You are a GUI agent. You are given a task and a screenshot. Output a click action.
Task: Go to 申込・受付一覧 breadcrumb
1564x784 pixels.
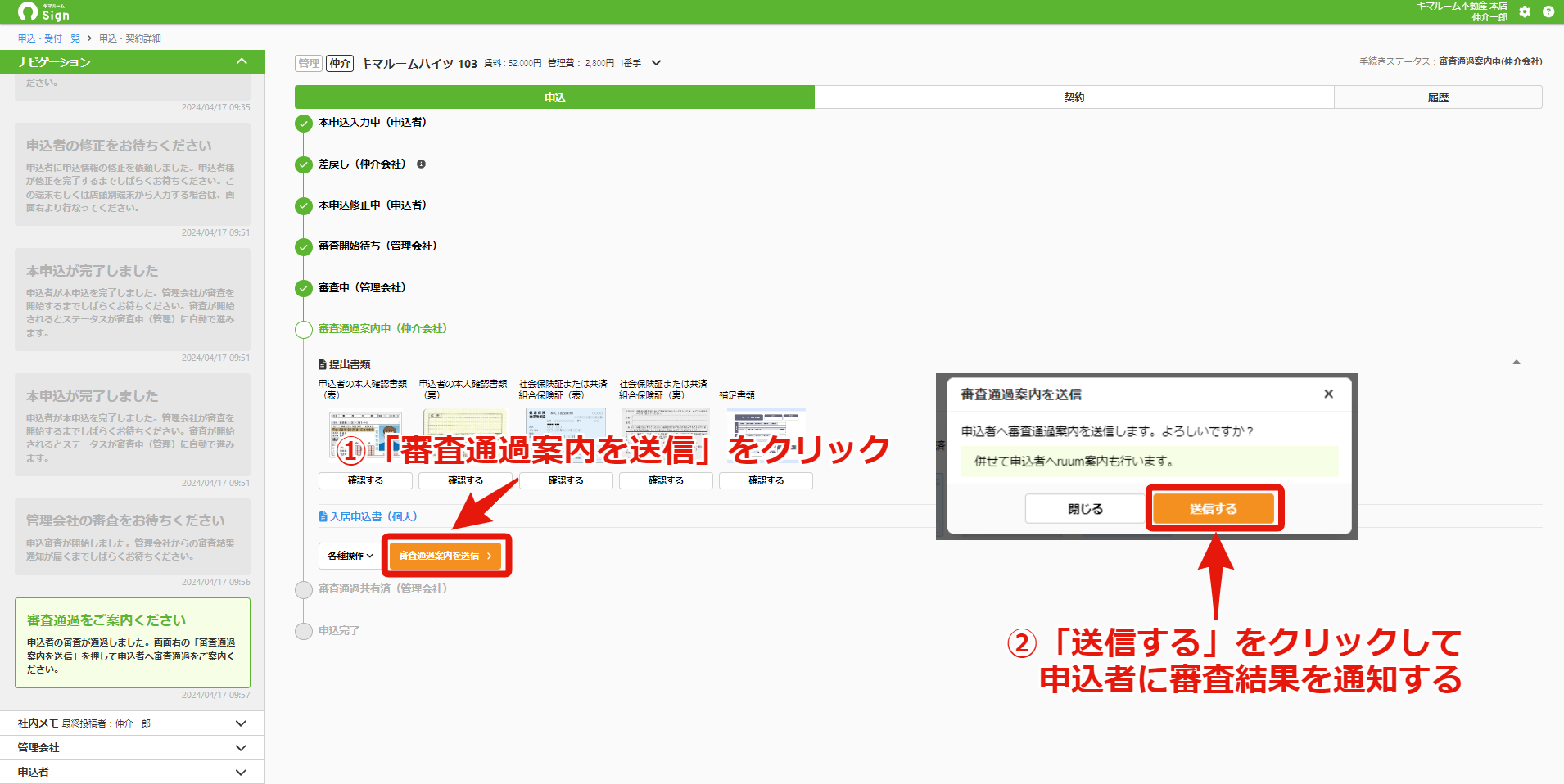pyautogui.click(x=49, y=38)
